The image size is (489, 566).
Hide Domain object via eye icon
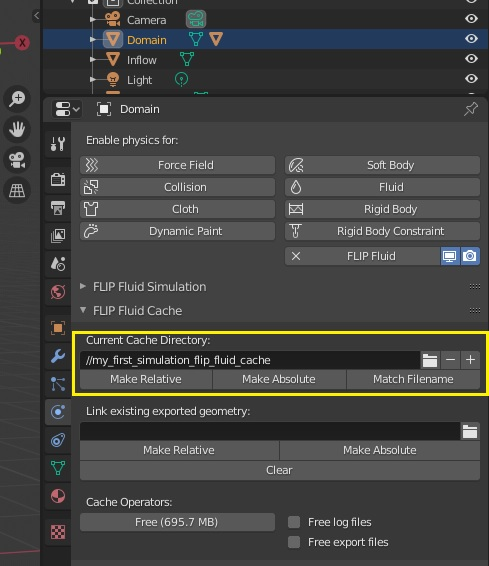pyautogui.click(x=471, y=39)
